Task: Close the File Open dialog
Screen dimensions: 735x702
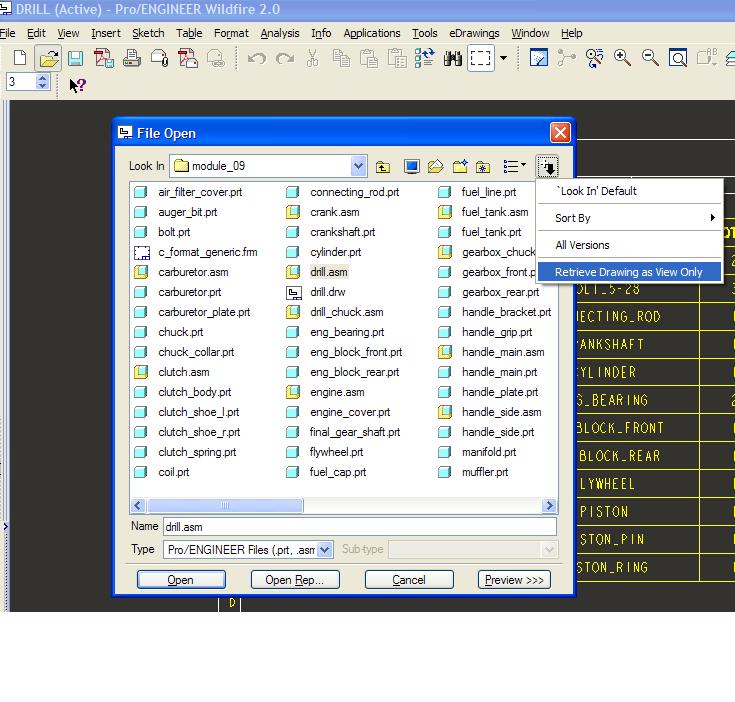Action: (x=560, y=133)
